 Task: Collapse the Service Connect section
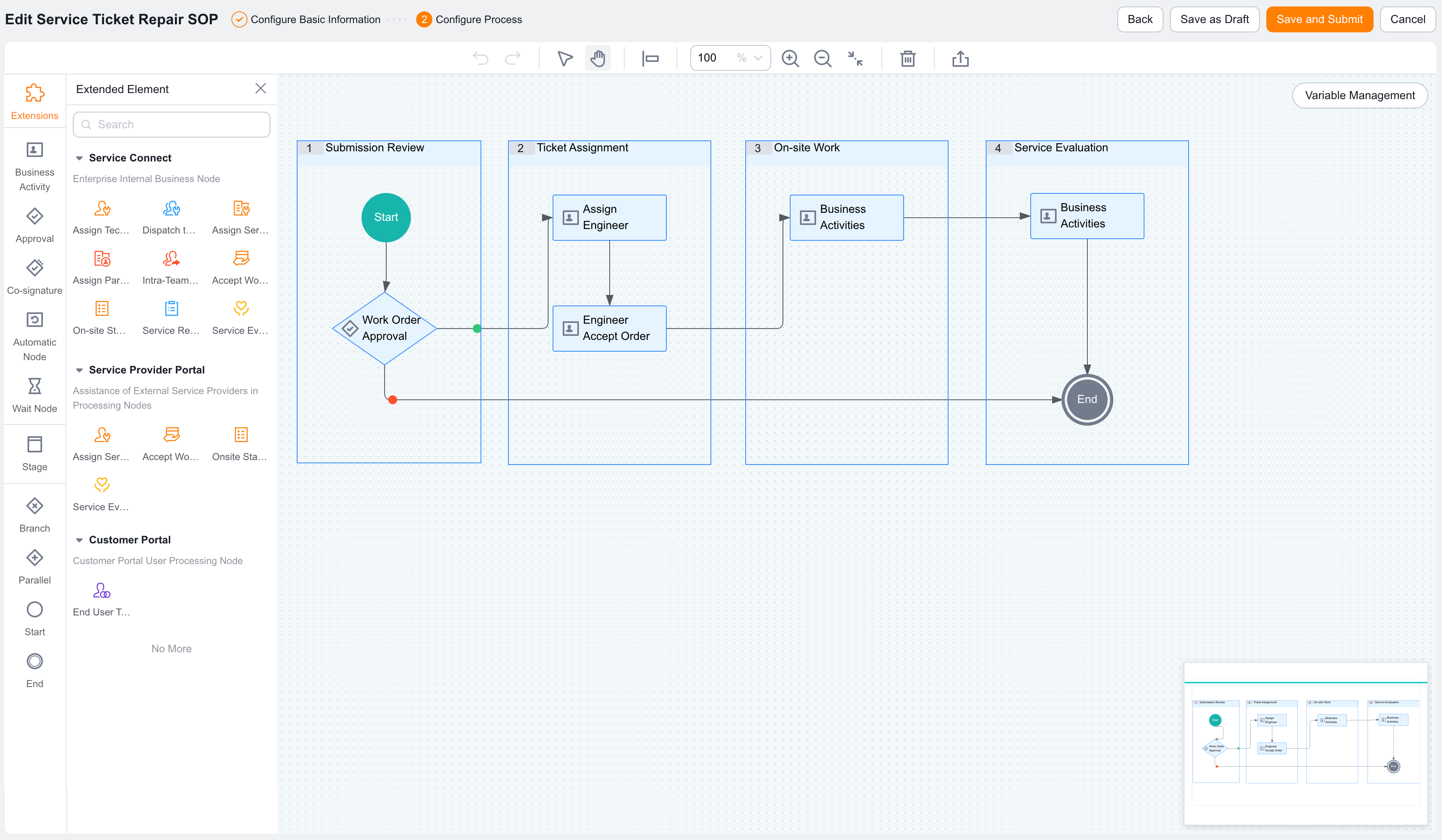click(x=79, y=158)
